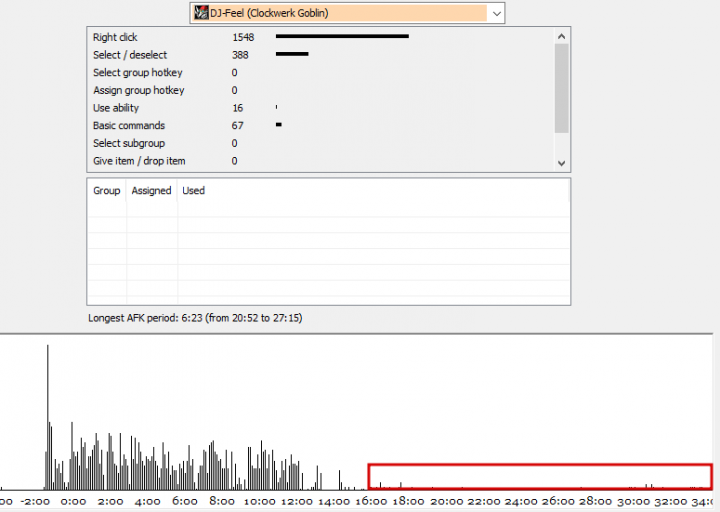Image resolution: width=720 pixels, height=512 pixels.
Task: Click the Clockwerk Goblin hero icon
Action: (201, 13)
